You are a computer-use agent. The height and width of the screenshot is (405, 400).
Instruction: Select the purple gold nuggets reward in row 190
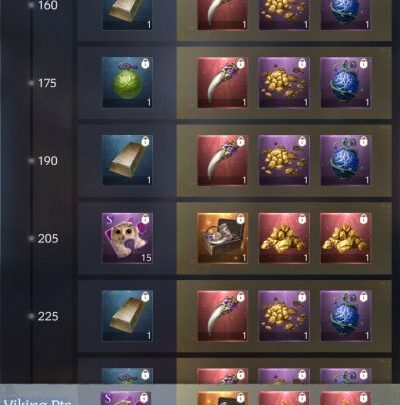(x=284, y=160)
